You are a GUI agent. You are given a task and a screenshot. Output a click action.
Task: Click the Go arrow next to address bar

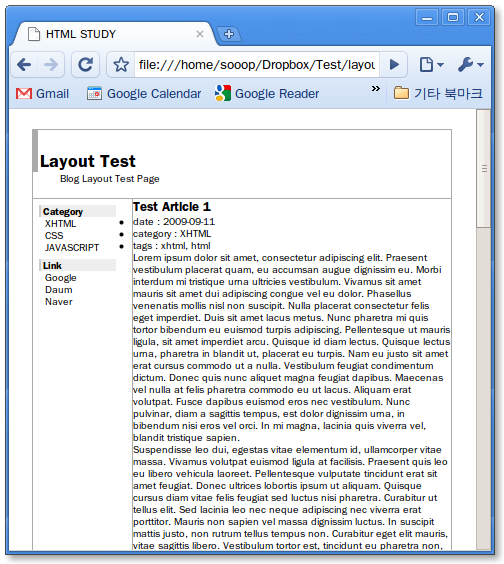pos(394,65)
